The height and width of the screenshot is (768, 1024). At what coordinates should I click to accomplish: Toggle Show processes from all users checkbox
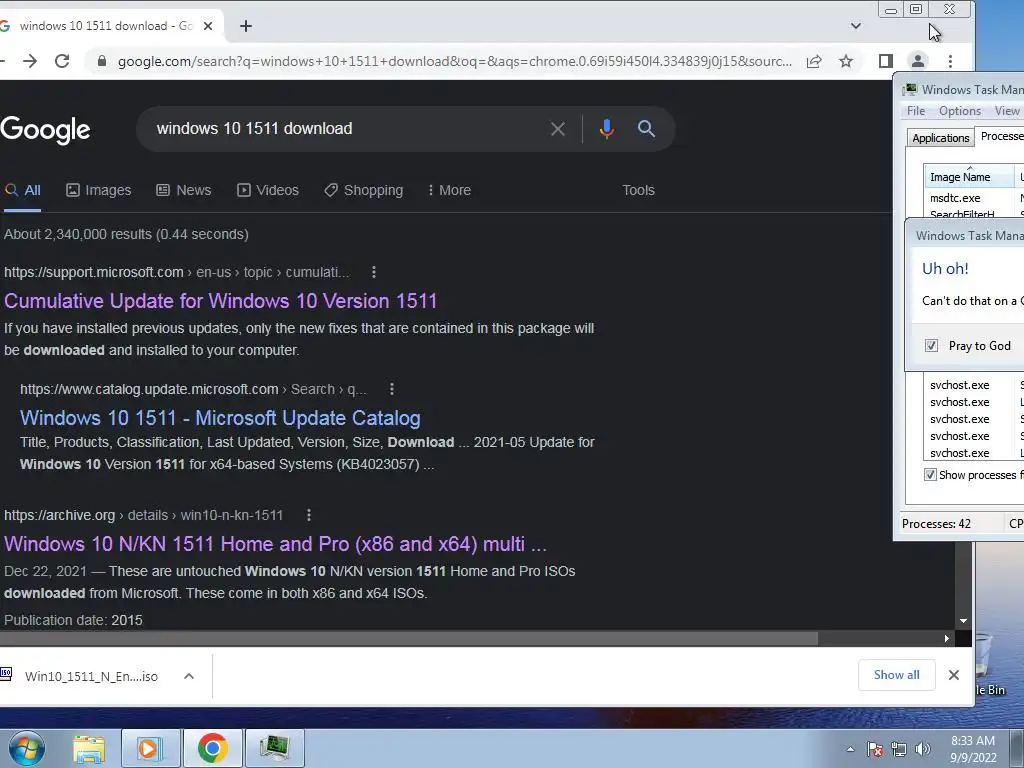click(930, 475)
